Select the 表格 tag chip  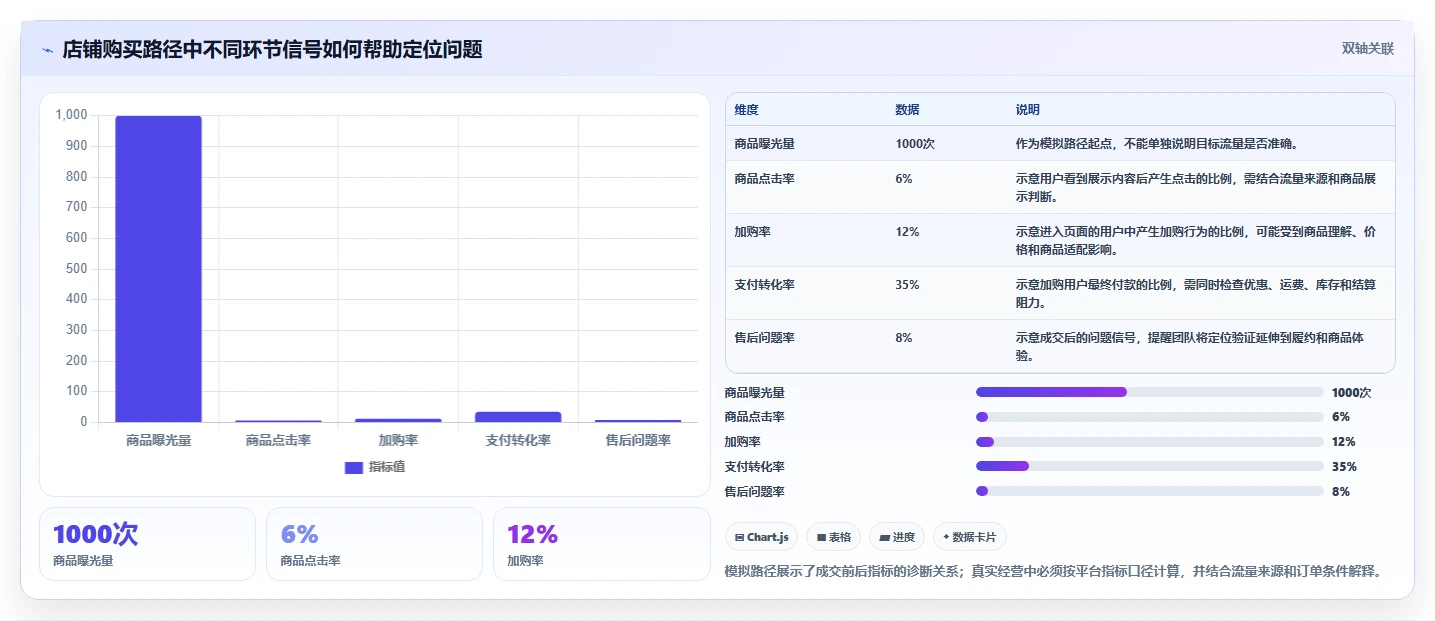(834, 537)
